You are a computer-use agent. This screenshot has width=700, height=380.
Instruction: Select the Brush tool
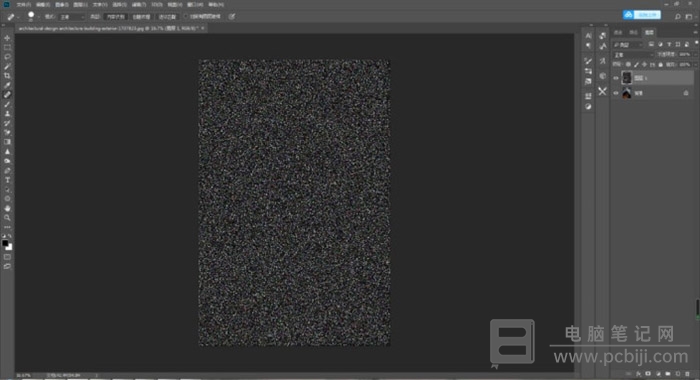(x=7, y=104)
